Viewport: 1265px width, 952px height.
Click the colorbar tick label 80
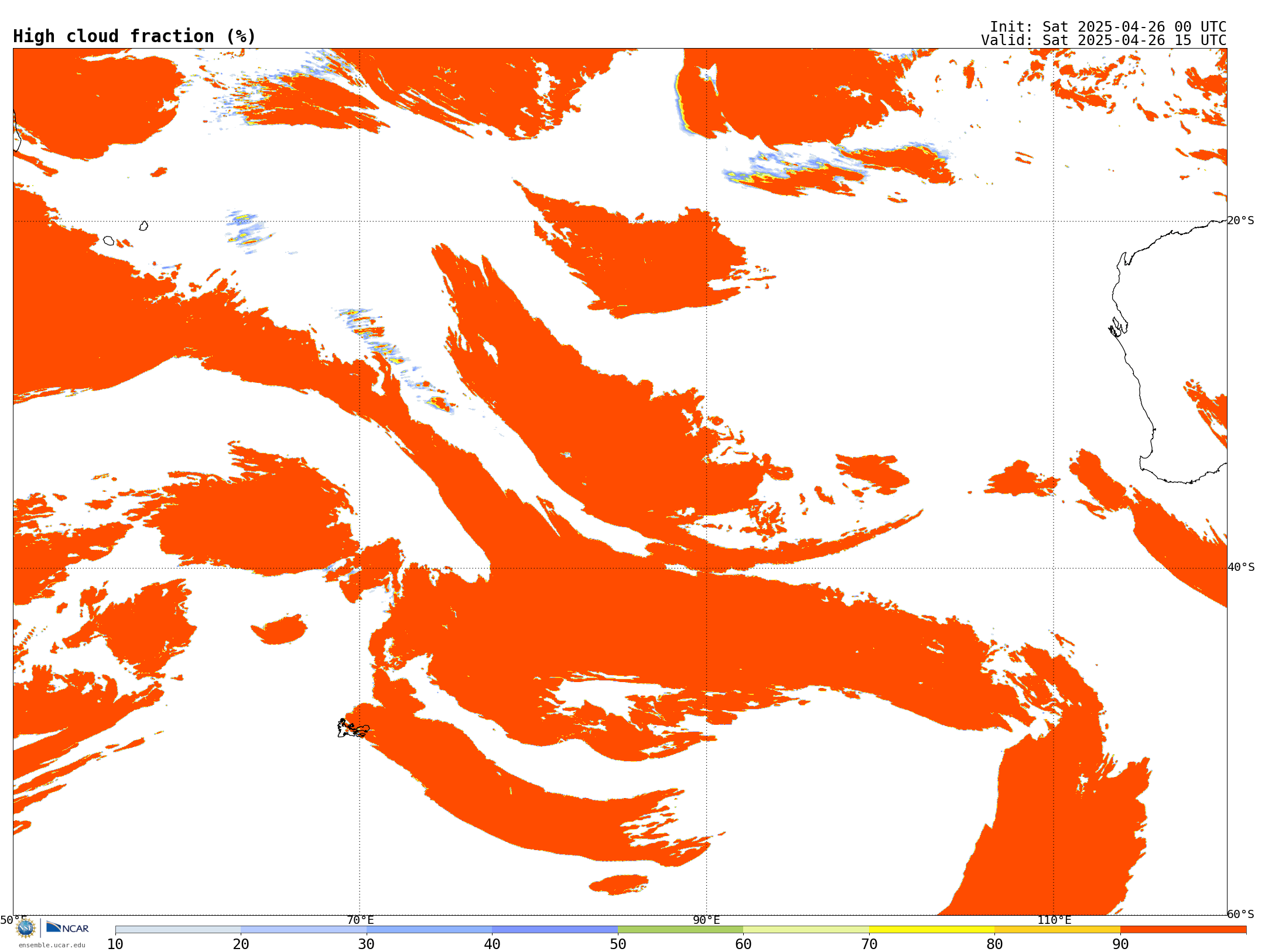click(x=994, y=944)
